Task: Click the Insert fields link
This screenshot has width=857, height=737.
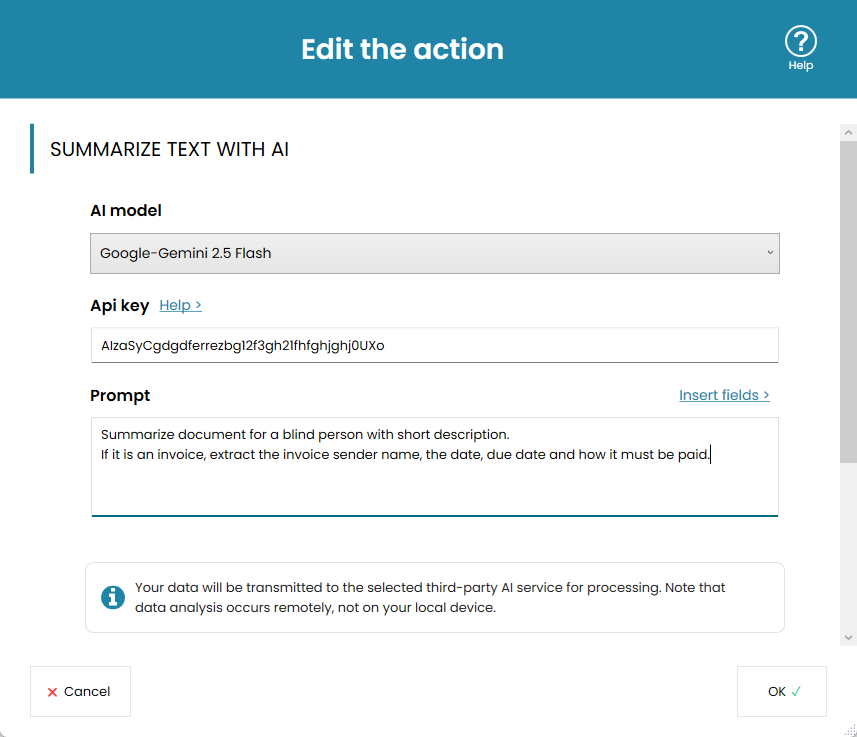Action: click(723, 395)
